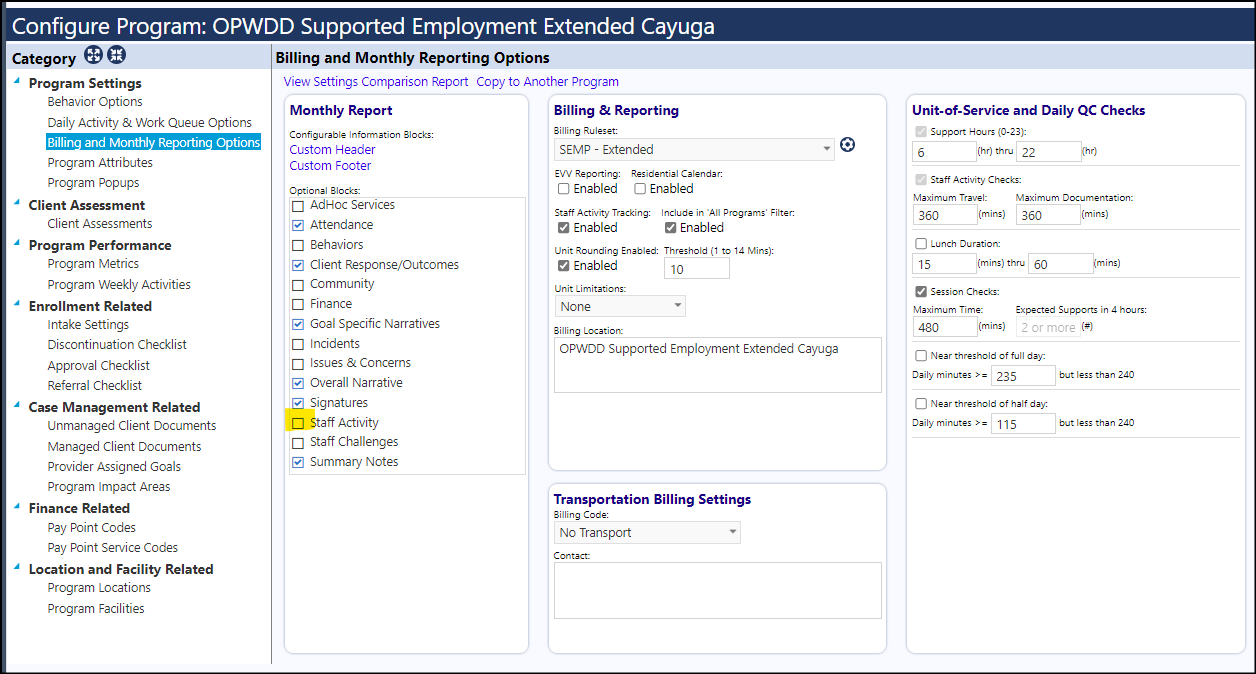Uncheck the Summary Notes checkbox
Image resolution: width=1256 pixels, height=674 pixels.
(x=298, y=462)
